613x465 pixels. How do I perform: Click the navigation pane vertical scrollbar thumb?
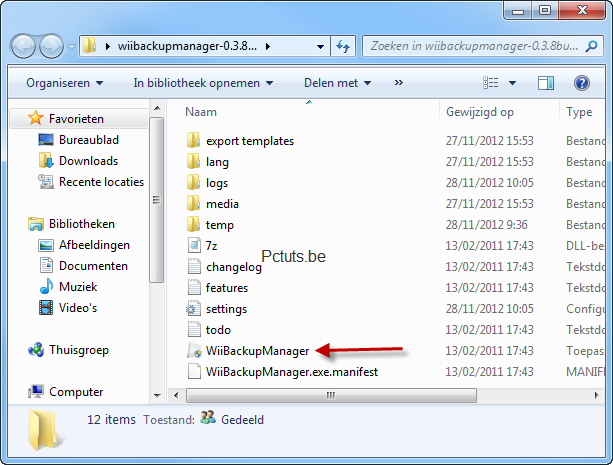tap(156, 200)
